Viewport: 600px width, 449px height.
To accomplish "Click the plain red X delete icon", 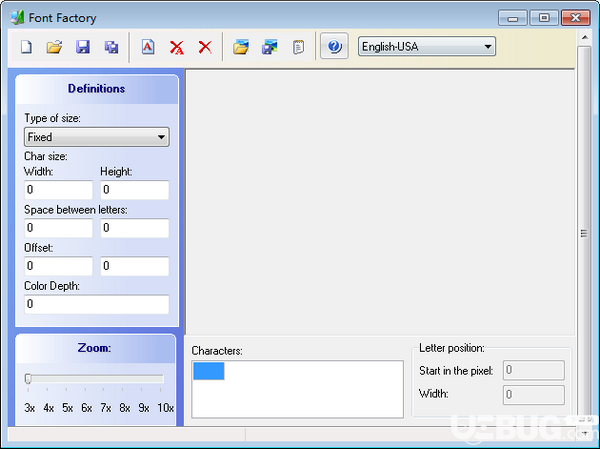I will pos(205,47).
